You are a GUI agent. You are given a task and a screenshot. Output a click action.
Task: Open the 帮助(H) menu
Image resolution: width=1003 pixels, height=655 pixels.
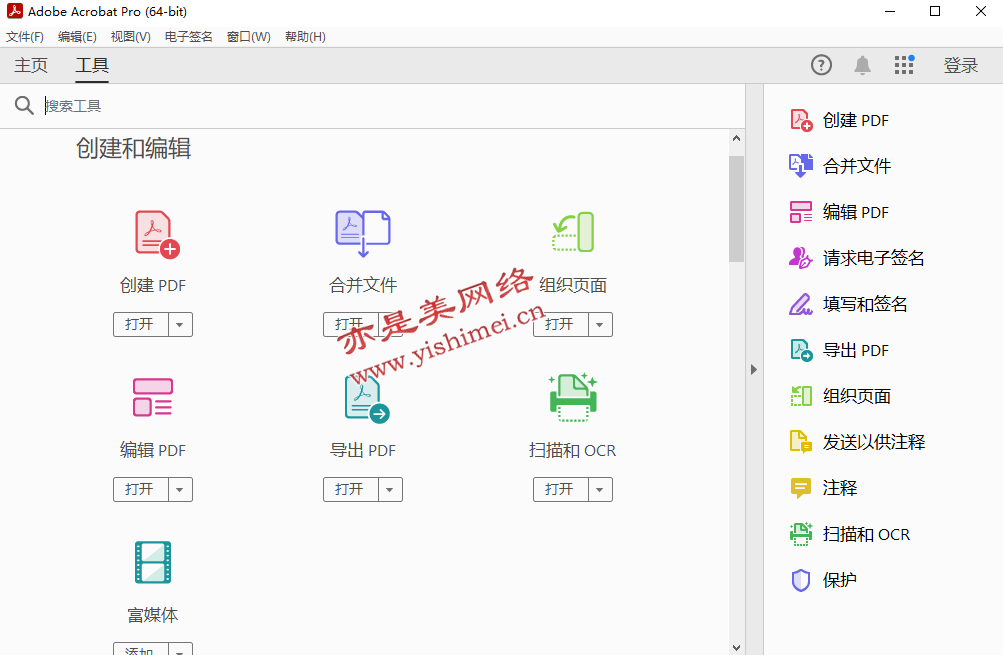[305, 36]
